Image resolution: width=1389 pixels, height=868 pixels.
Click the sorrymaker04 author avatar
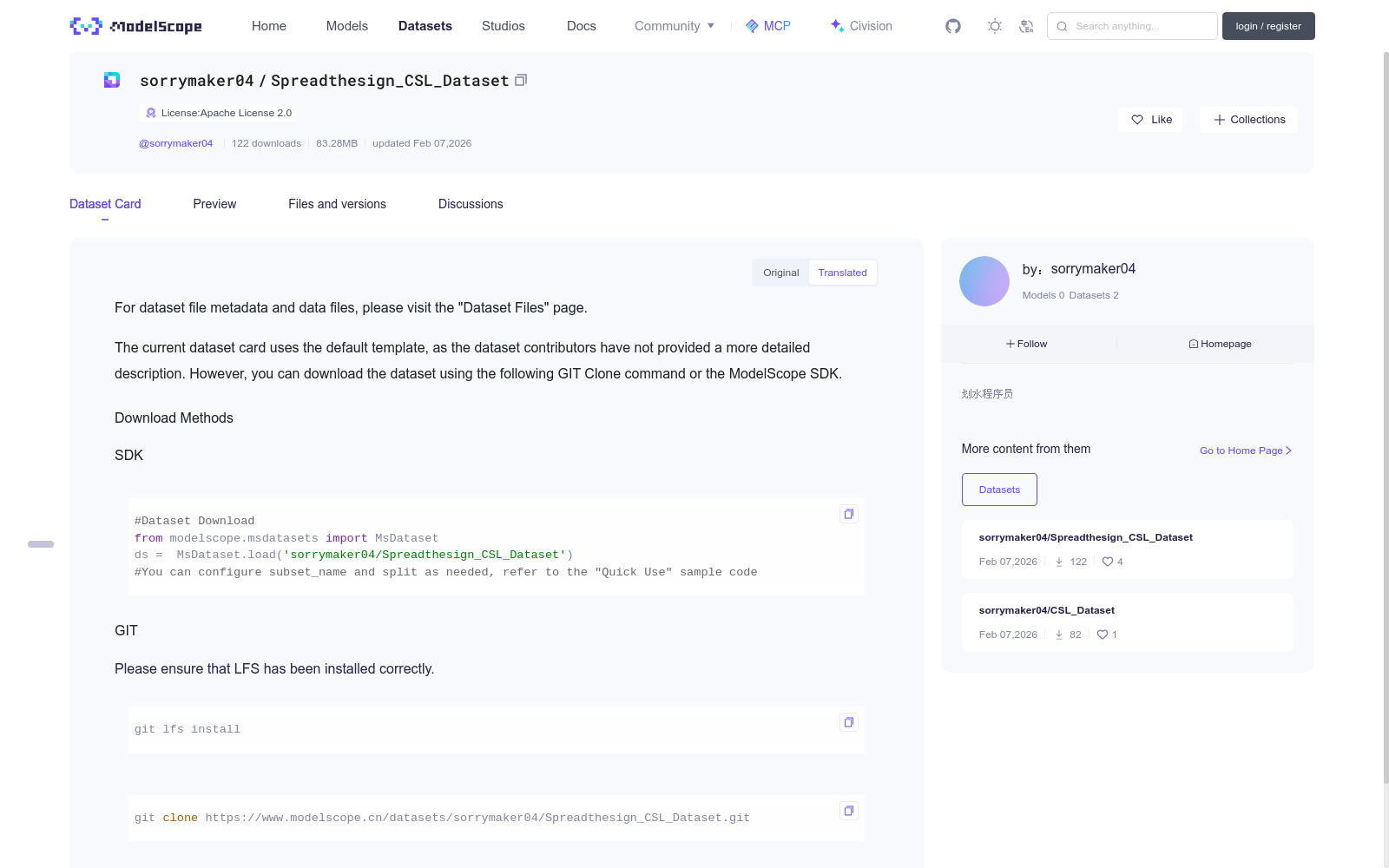[x=984, y=281]
